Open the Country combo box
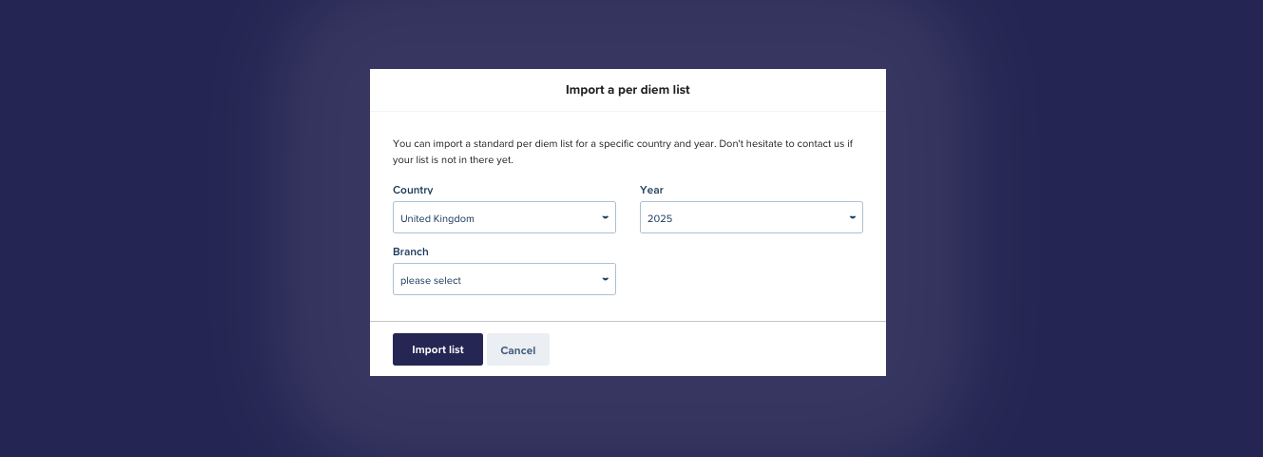The image size is (1263, 457). (504, 217)
